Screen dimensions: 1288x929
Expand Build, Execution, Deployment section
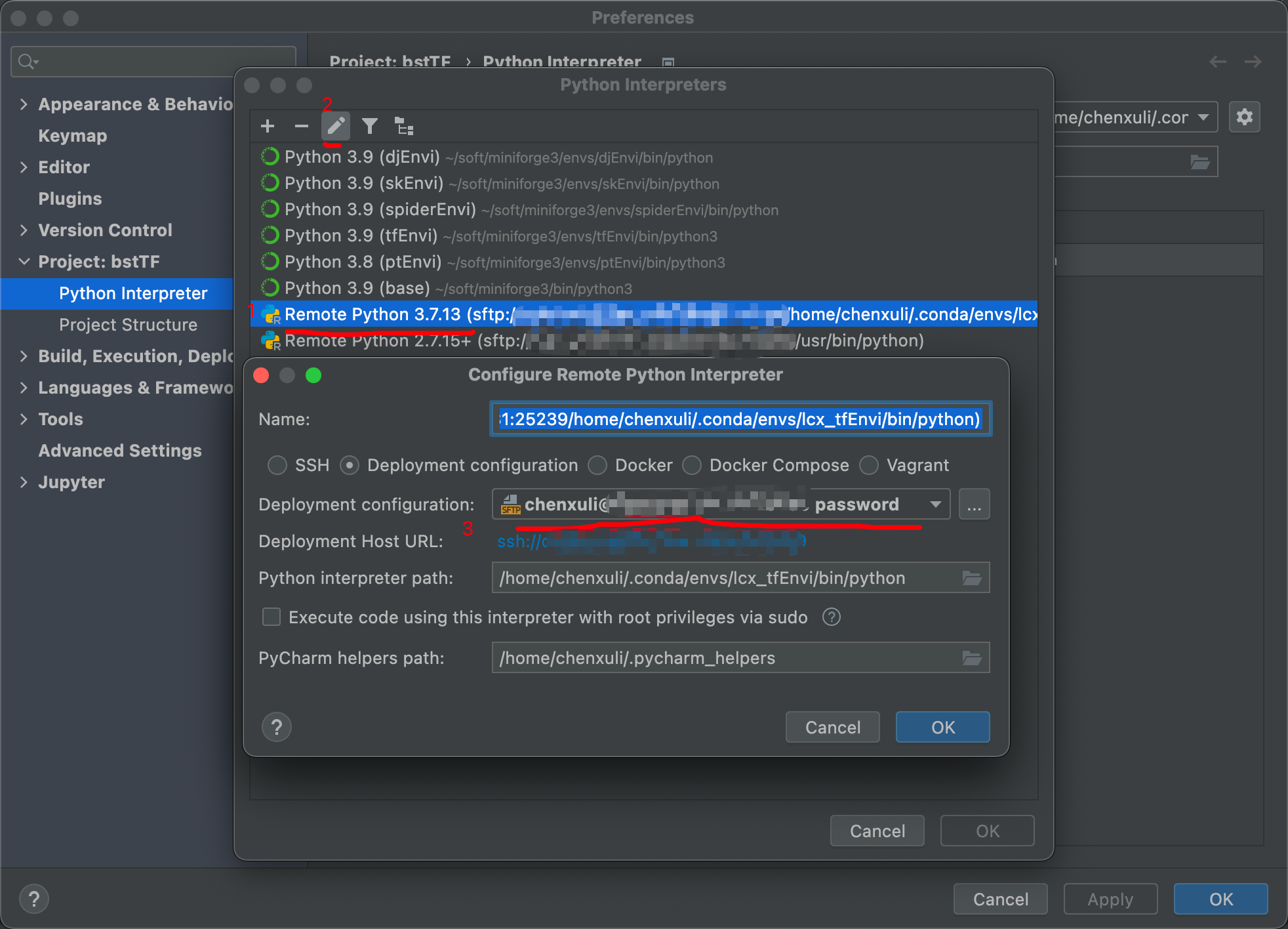click(x=24, y=356)
